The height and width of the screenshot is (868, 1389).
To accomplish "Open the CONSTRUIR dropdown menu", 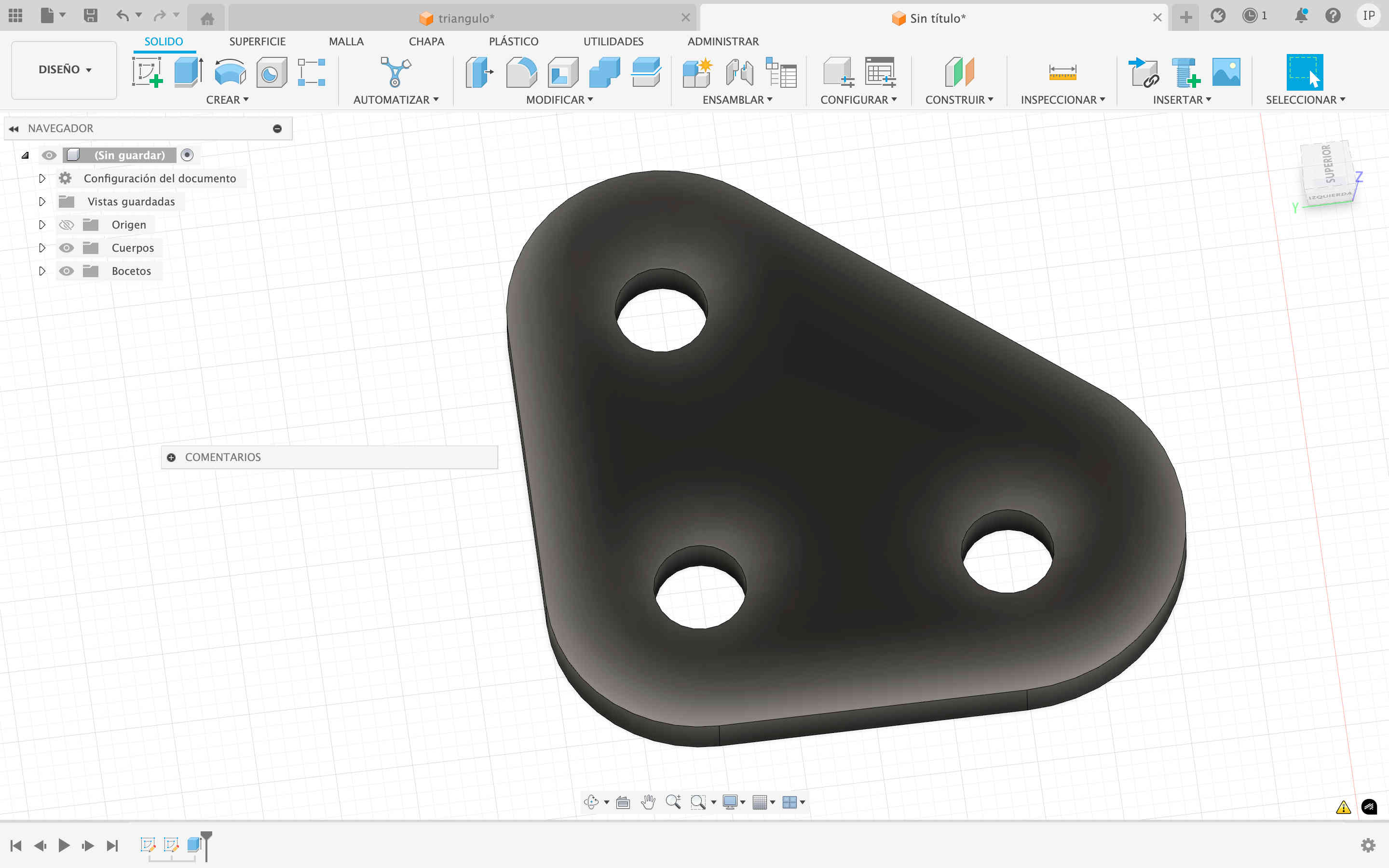I will point(959,99).
